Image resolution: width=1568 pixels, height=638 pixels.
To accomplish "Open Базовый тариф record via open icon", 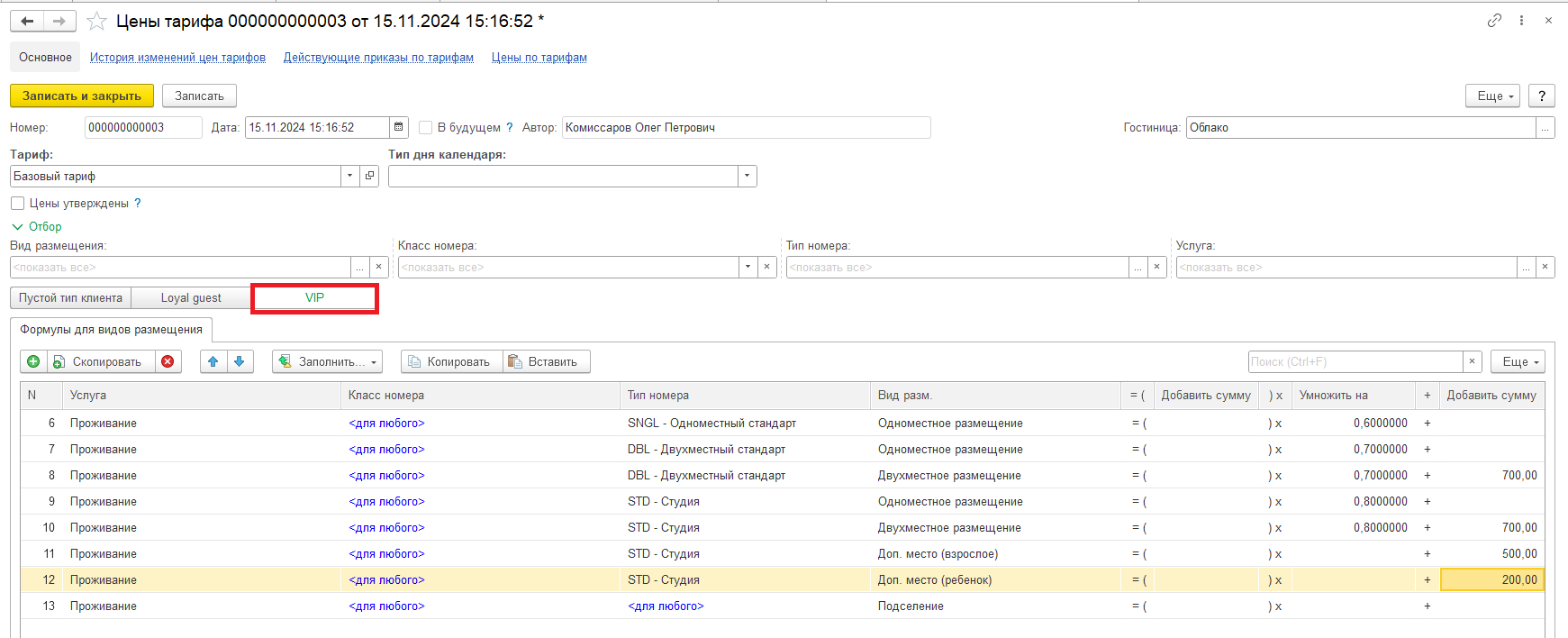I will tap(369, 176).
